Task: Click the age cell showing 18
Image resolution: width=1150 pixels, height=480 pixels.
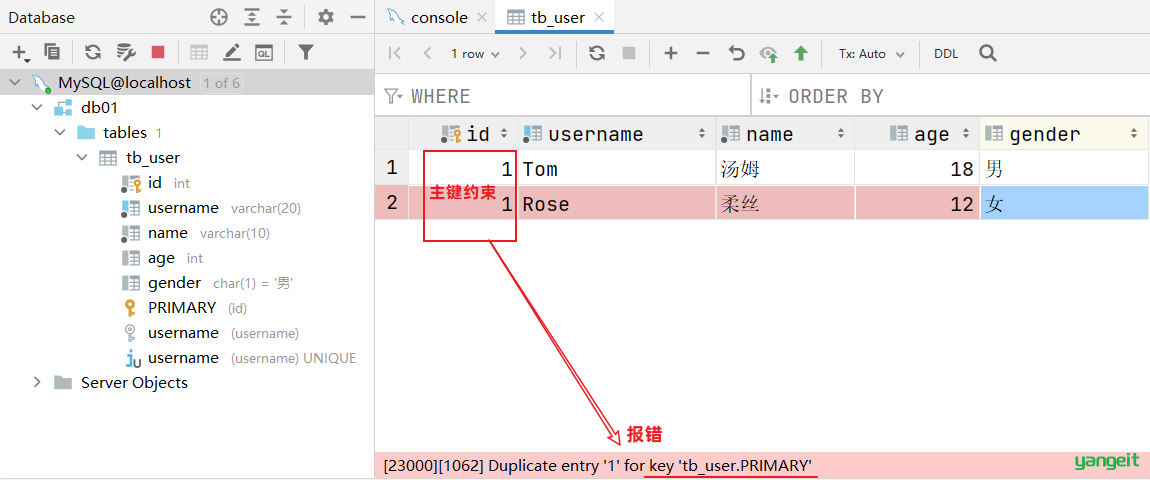Action: [x=917, y=169]
